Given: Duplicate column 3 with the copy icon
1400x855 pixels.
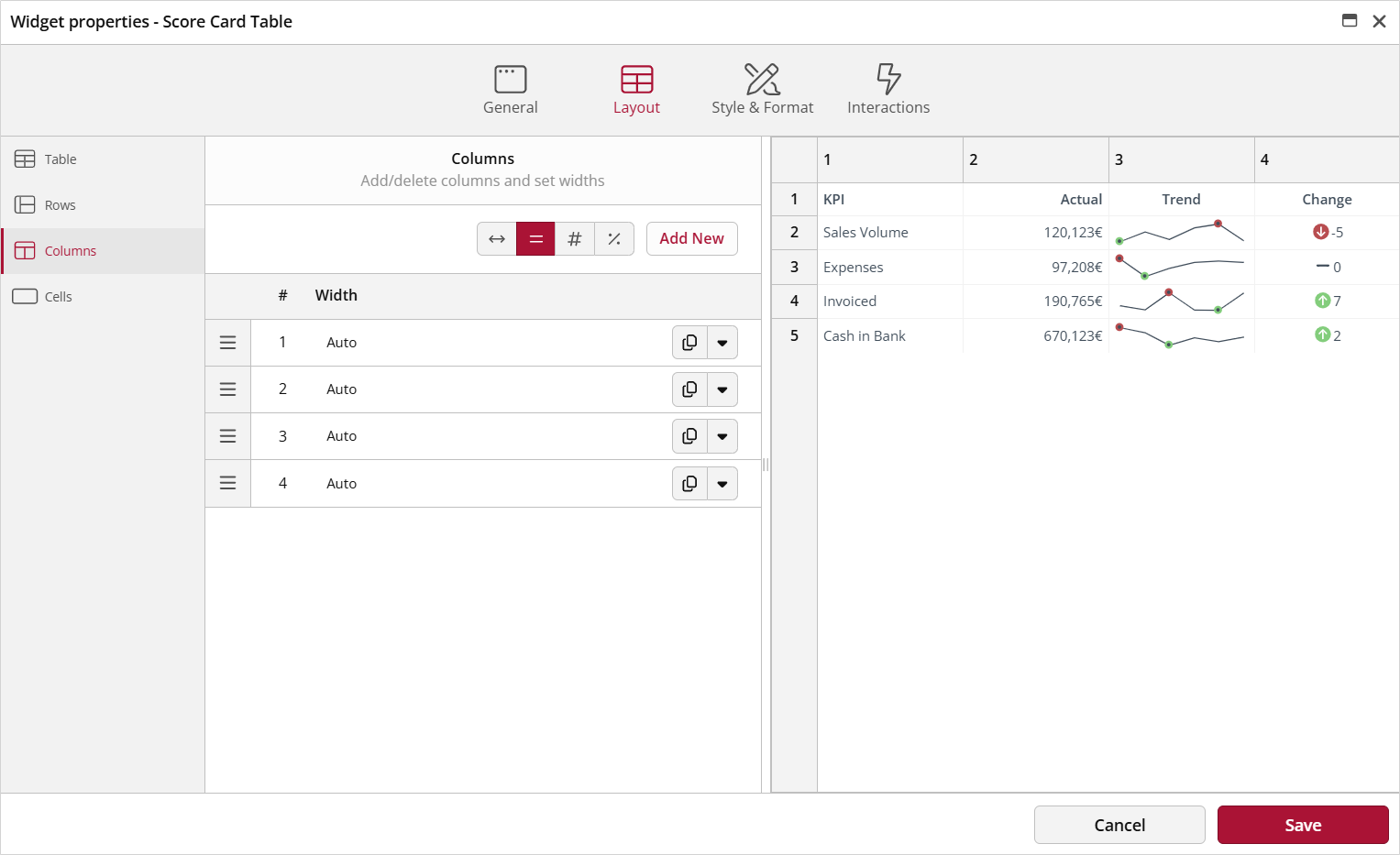Looking at the screenshot, I should point(689,436).
